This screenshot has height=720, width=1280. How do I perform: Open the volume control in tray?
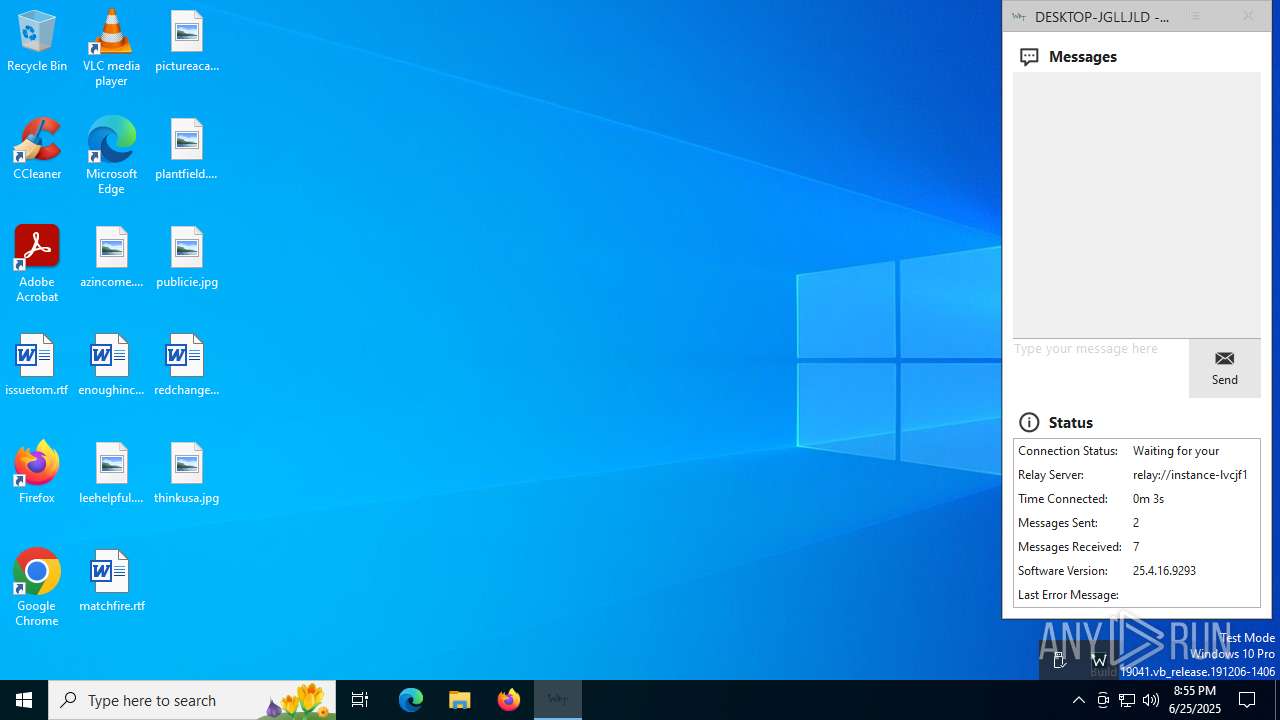pyautogui.click(x=1151, y=700)
